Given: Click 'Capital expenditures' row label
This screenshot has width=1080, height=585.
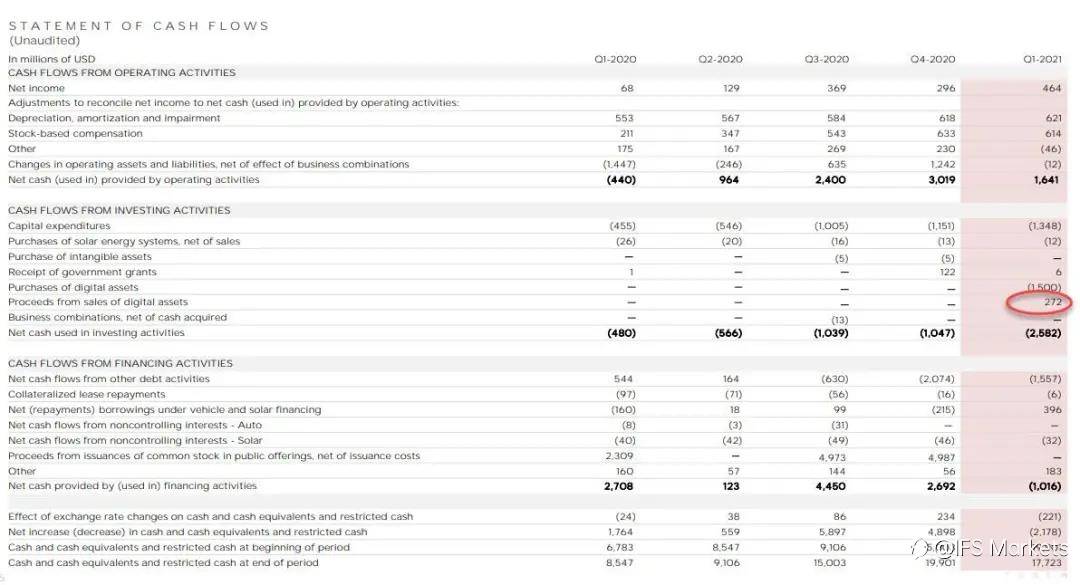Looking at the screenshot, I should click(59, 226).
